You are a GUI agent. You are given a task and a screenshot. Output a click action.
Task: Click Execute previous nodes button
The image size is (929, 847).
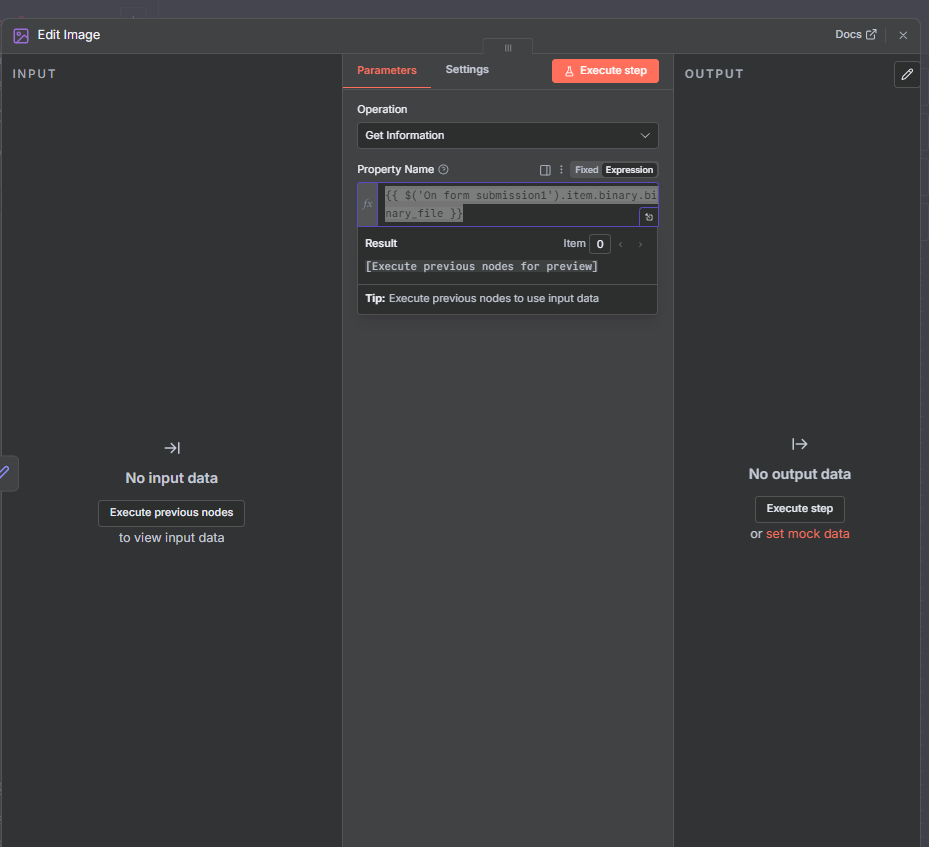pos(171,513)
